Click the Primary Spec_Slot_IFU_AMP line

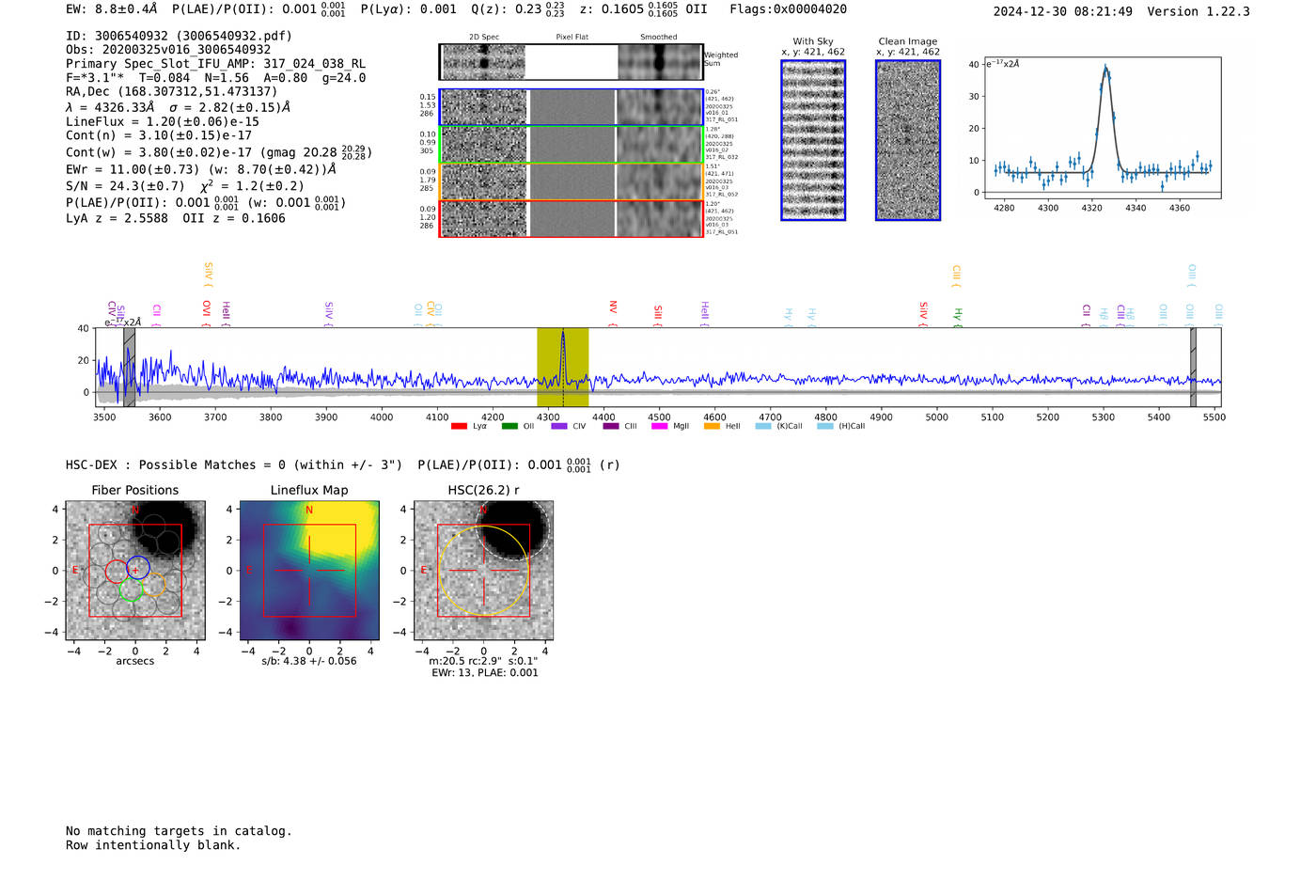click(x=215, y=64)
